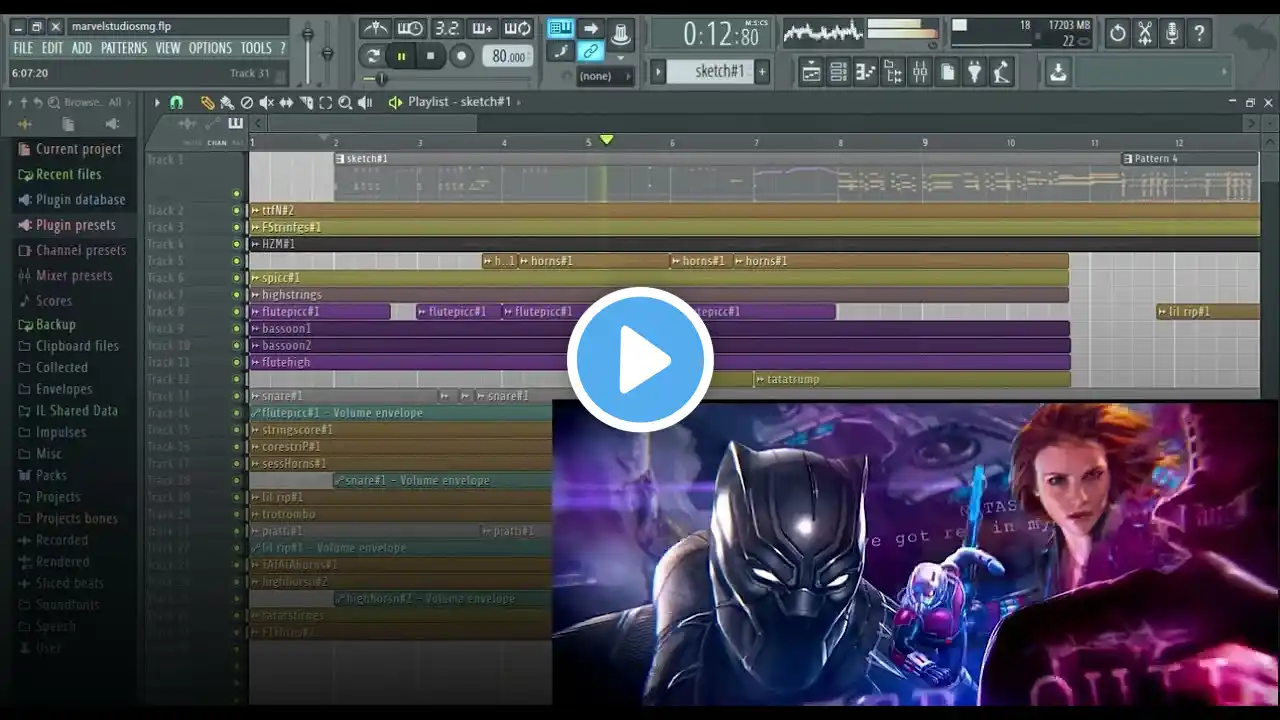The height and width of the screenshot is (720, 1280).
Task: Select the zoom tool in the Playlist toolbar
Action: click(x=345, y=102)
